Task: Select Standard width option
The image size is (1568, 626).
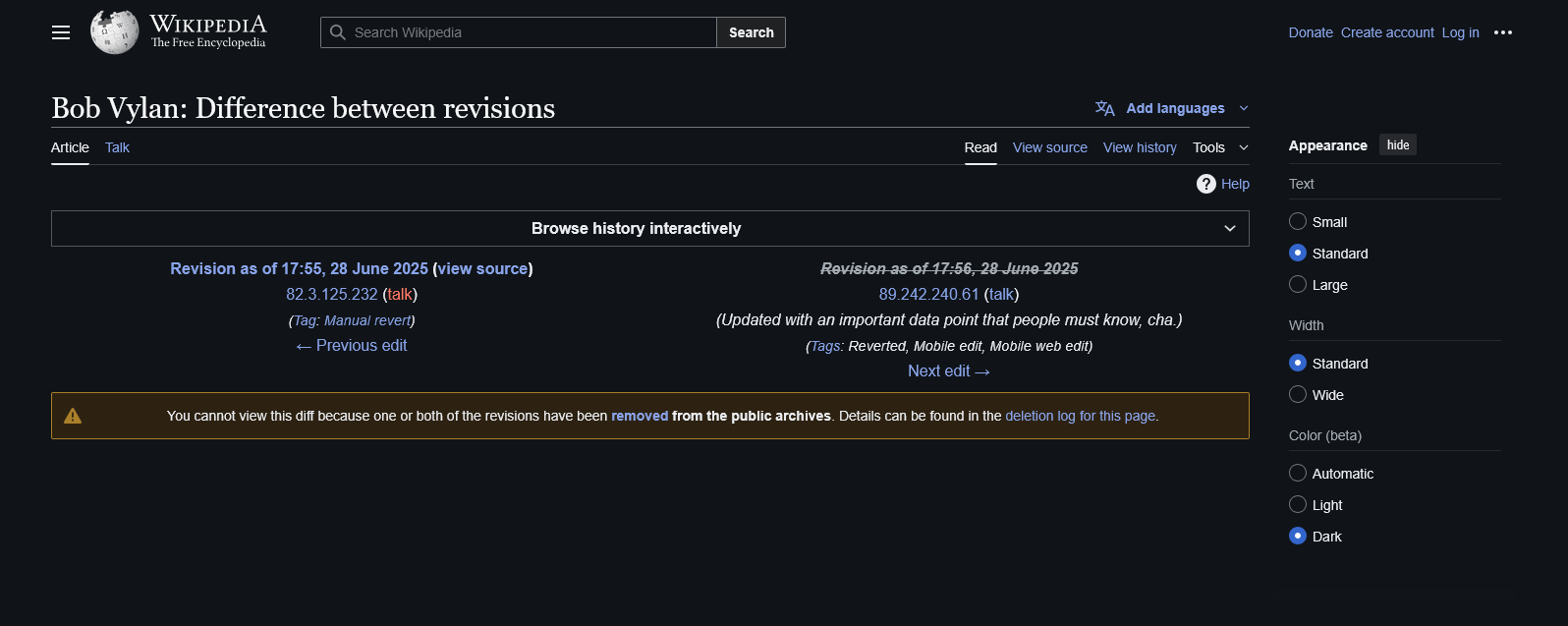Action: (1298, 363)
